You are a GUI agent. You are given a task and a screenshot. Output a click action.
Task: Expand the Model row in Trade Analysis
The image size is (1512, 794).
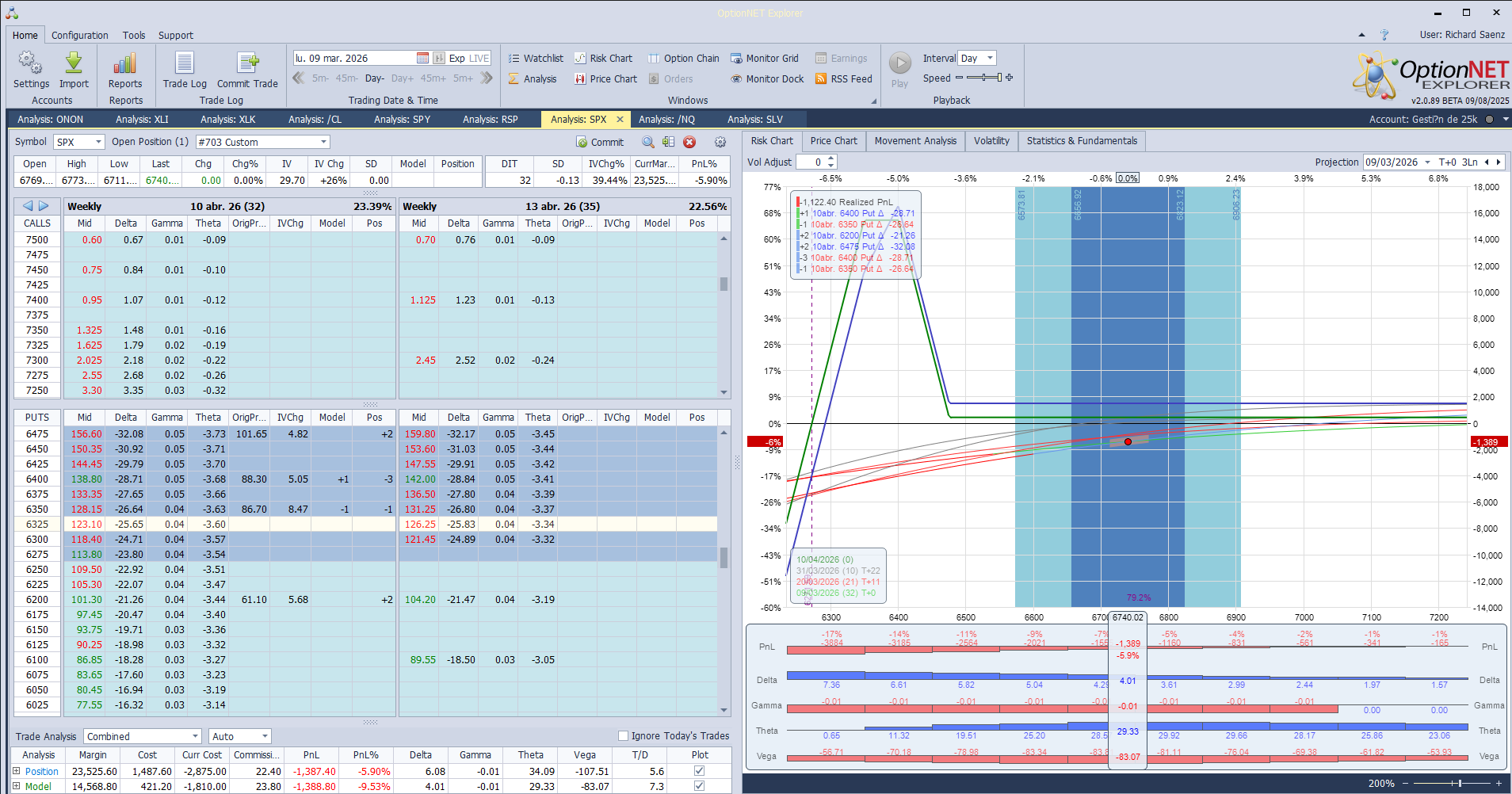(x=16, y=786)
